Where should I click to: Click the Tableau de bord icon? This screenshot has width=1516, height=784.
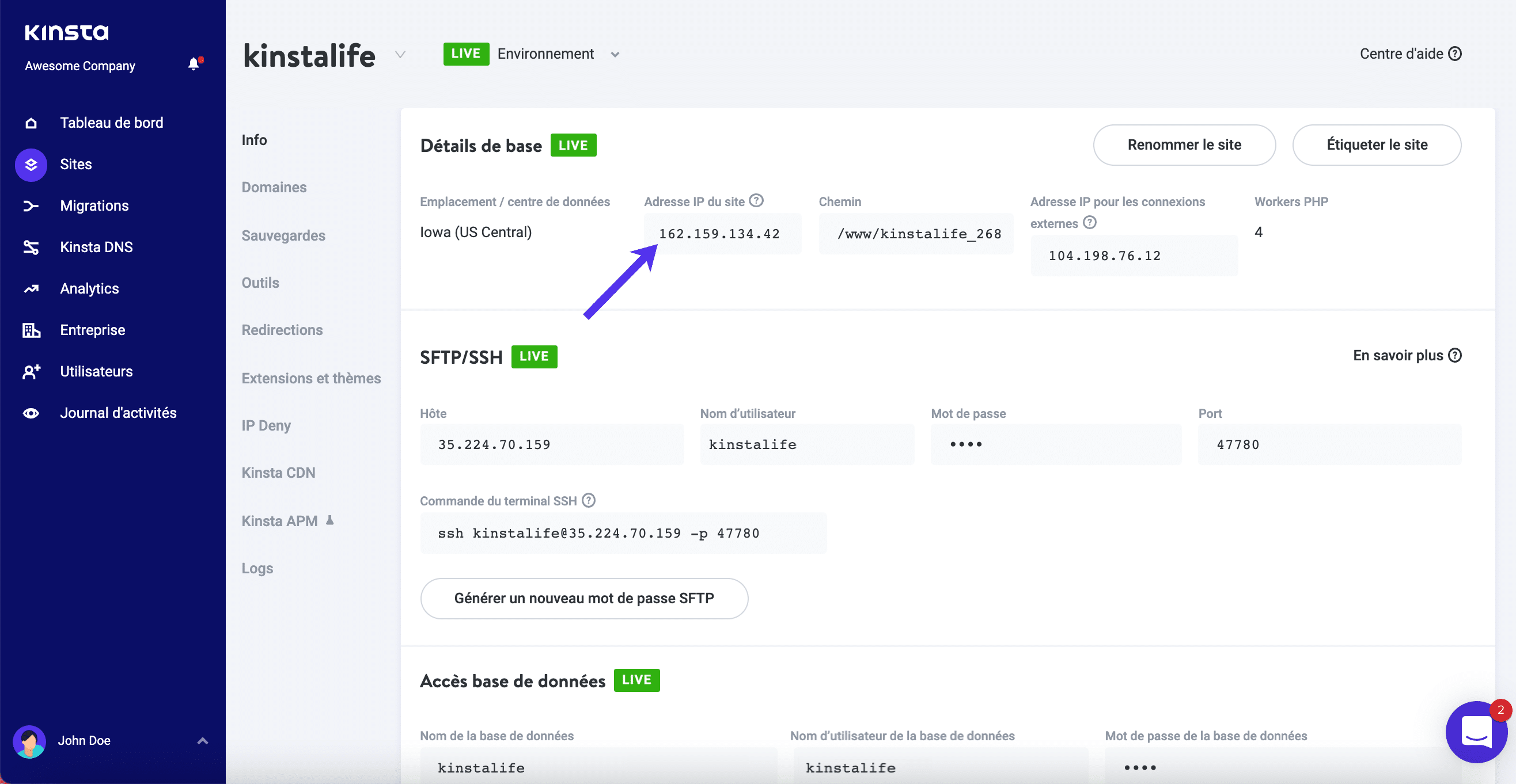(x=30, y=122)
